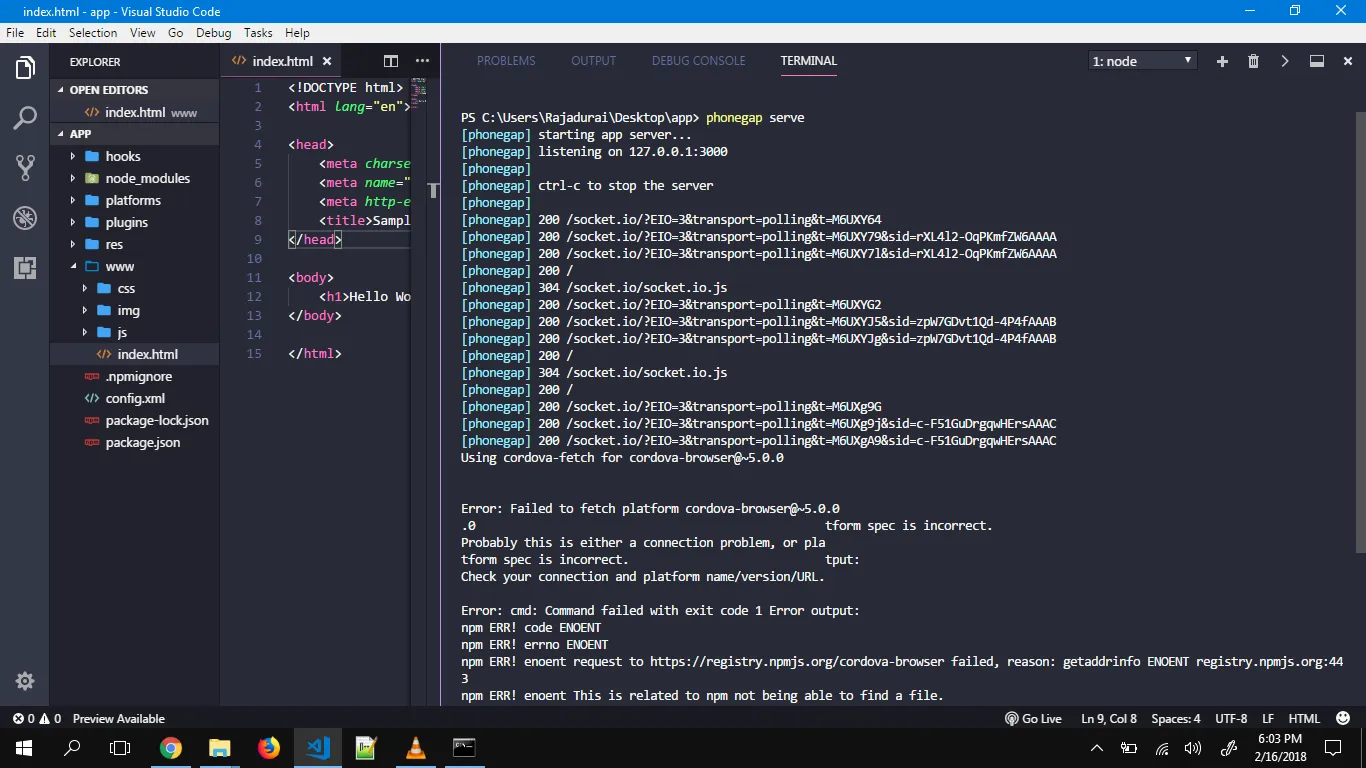1366x768 pixels.
Task: Click the Task View taskbar icon
Action: [120, 747]
